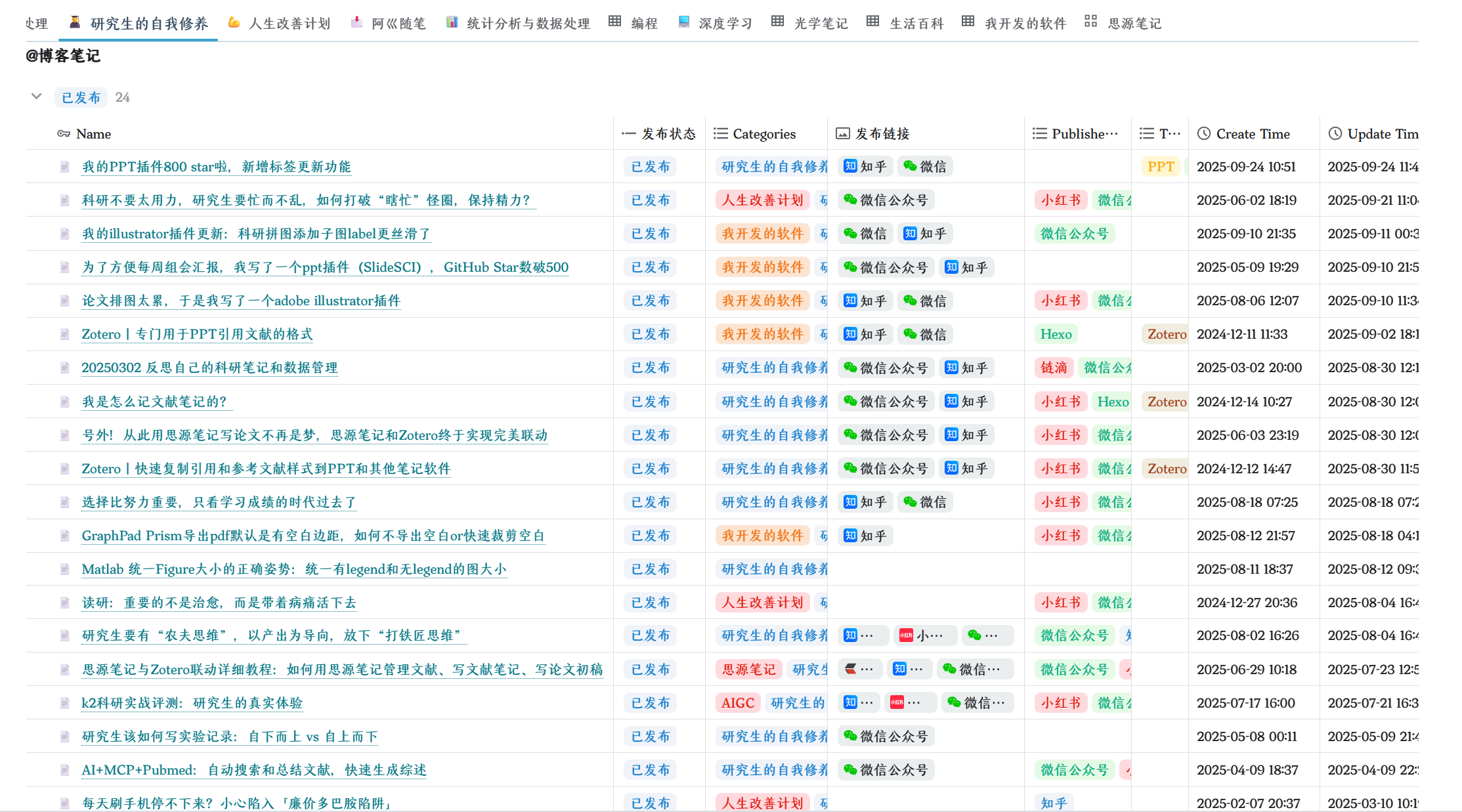Screen dimensions: 1462x812
Task: Click the list icon beside Categories header
Action: pos(720,134)
